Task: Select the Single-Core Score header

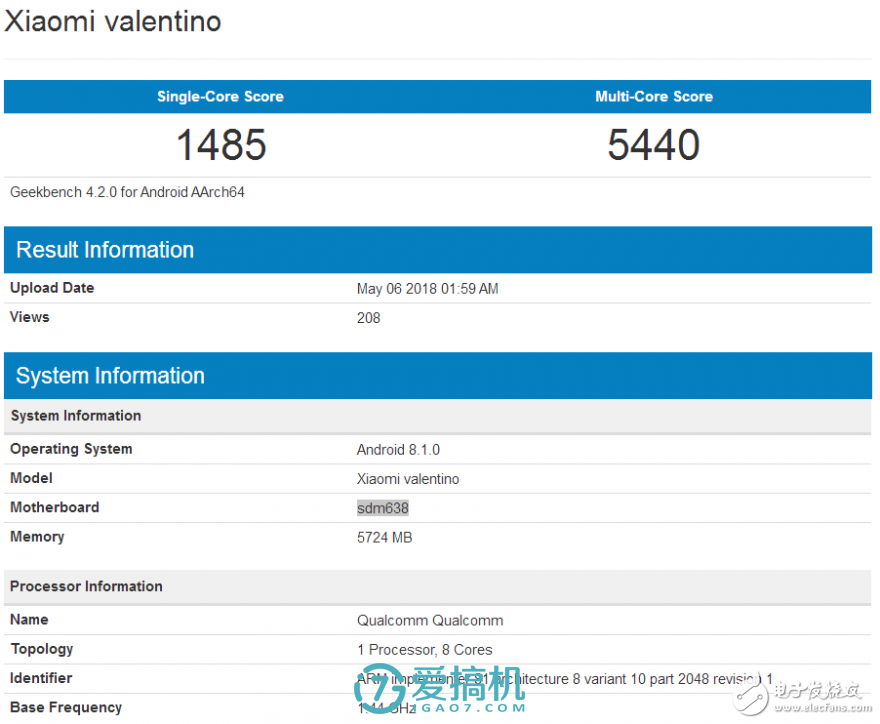Action: [220, 97]
